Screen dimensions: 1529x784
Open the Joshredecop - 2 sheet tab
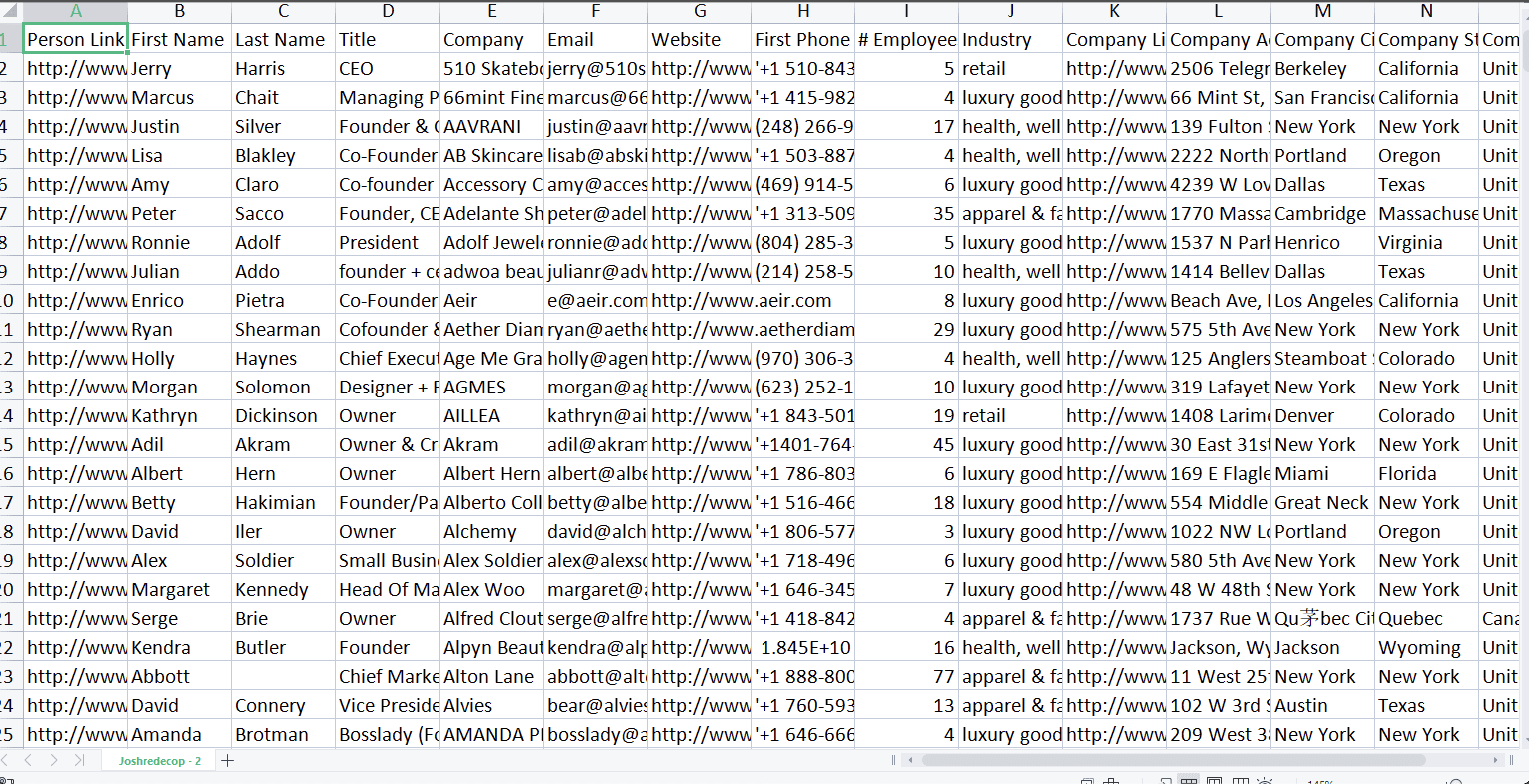pyautogui.click(x=159, y=761)
